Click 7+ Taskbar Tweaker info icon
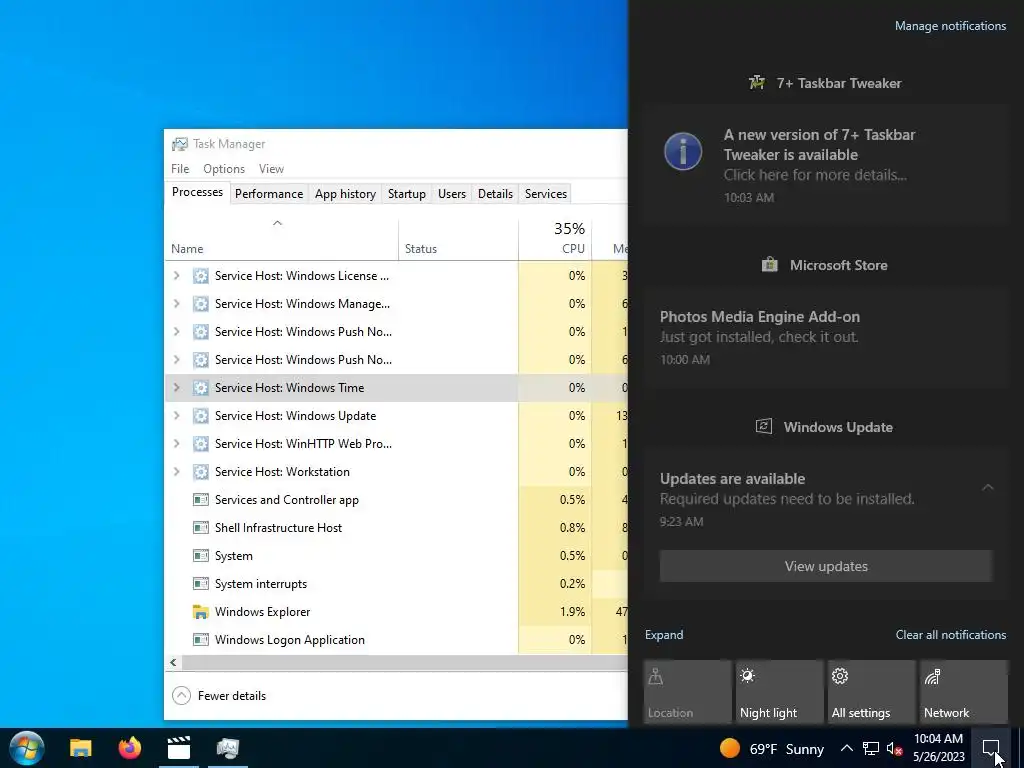 click(x=683, y=152)
